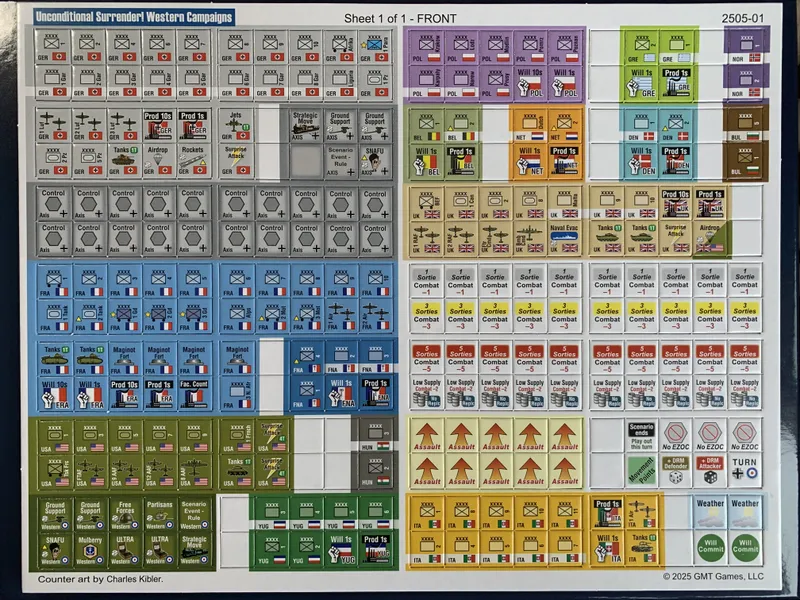Select the Greek Will 1s counter
The height and width of the screenshot is (600, 800).
point(641,83)
